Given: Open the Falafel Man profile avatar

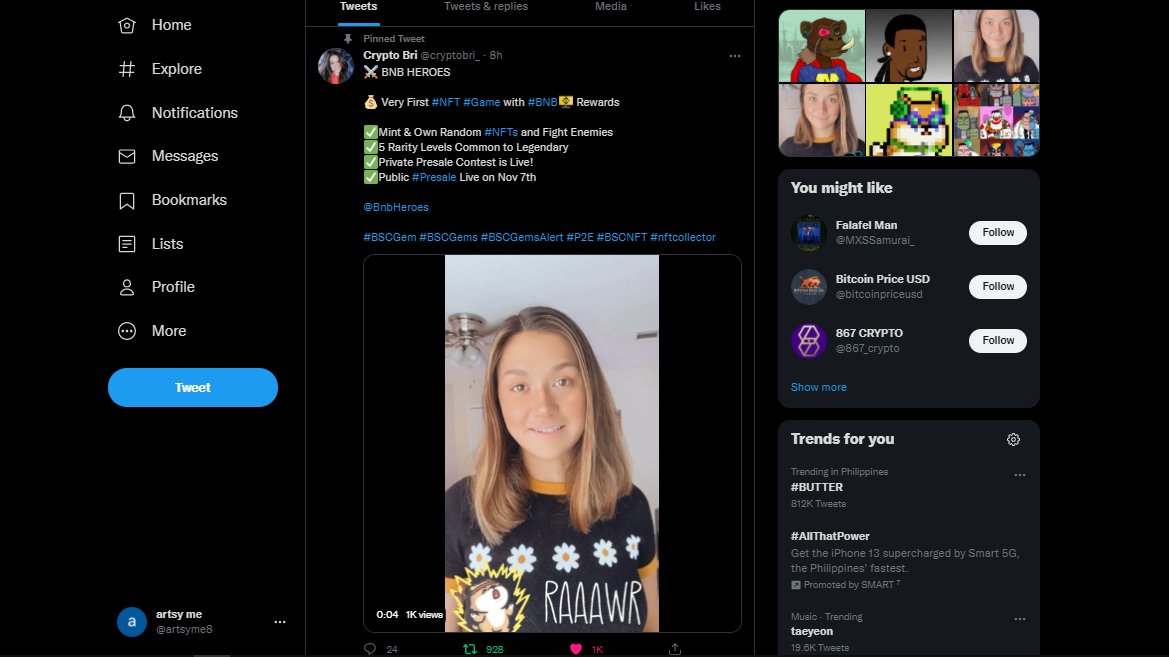Looking at the screenshot, I should 809,233.
